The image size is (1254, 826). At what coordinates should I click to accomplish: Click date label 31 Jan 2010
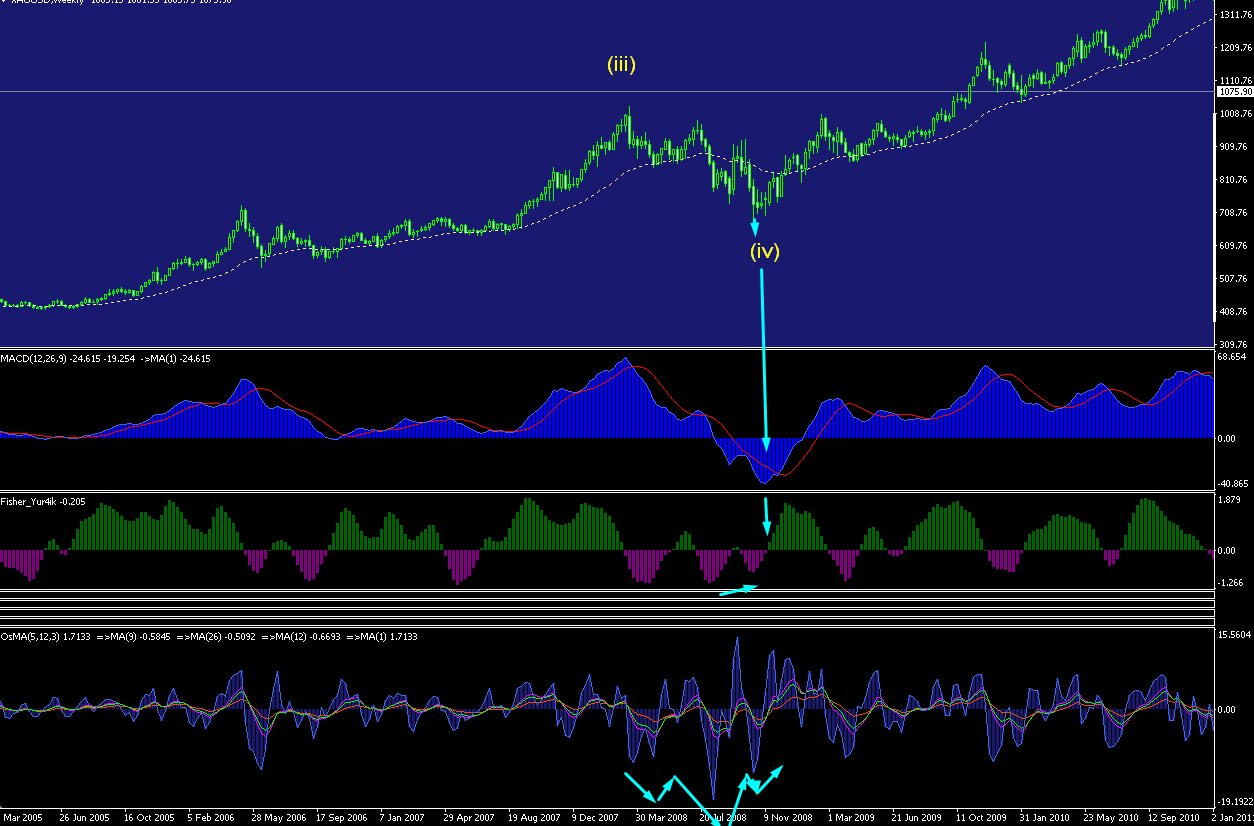coord(1046,818)
